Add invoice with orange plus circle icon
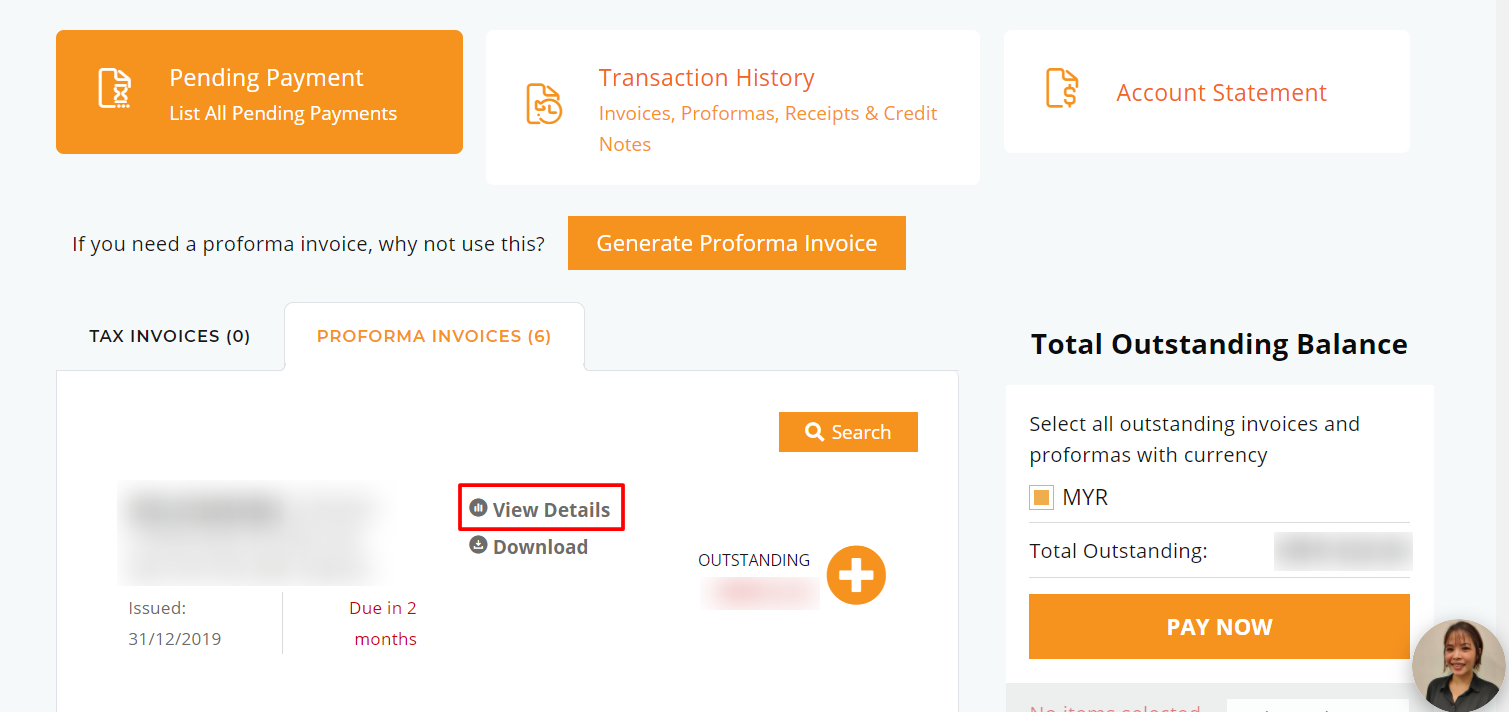 tap(856, 575)
